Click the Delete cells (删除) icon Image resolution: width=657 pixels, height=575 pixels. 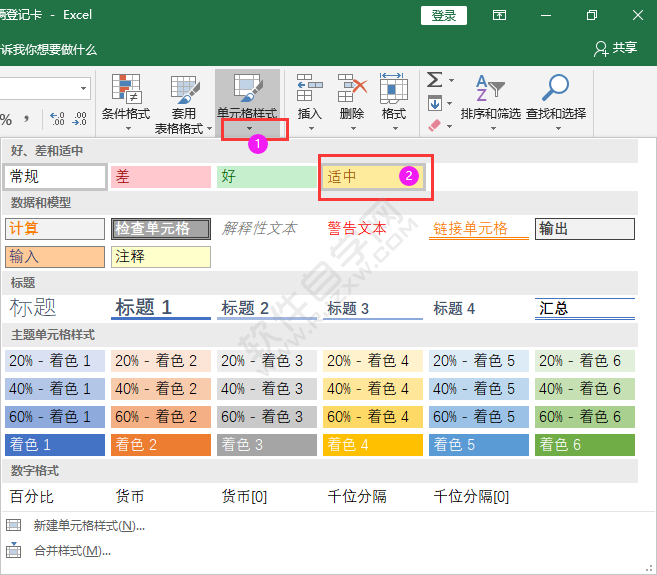[x=352, y=88]
